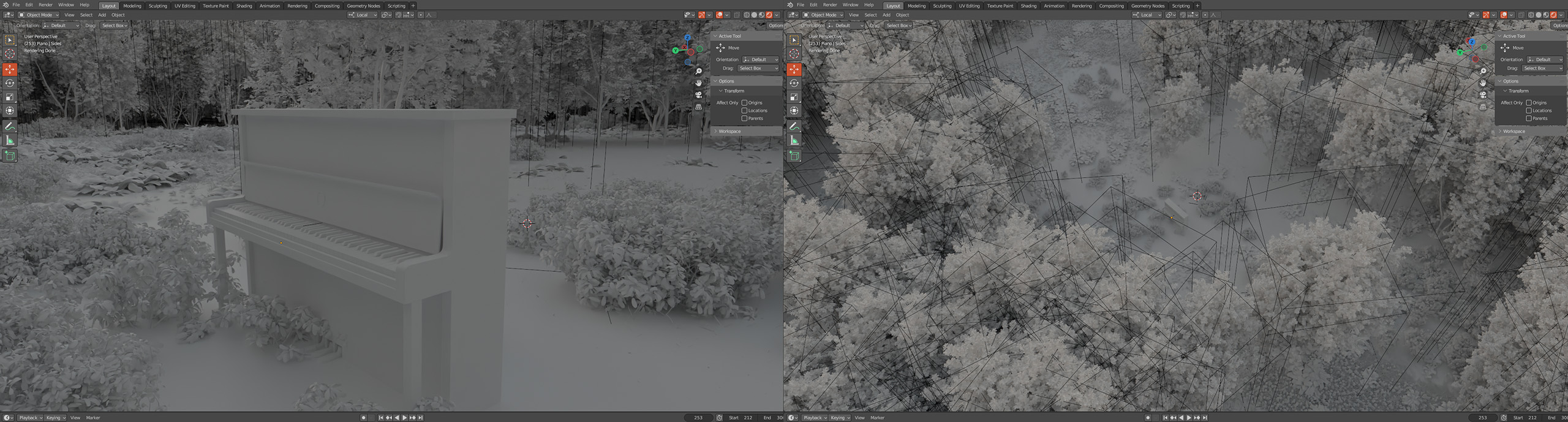Open Edit menu in right window
Image resolution: width=1568 pixels, height=422 pixels.
pyautogui.click(x=813, y=5)
